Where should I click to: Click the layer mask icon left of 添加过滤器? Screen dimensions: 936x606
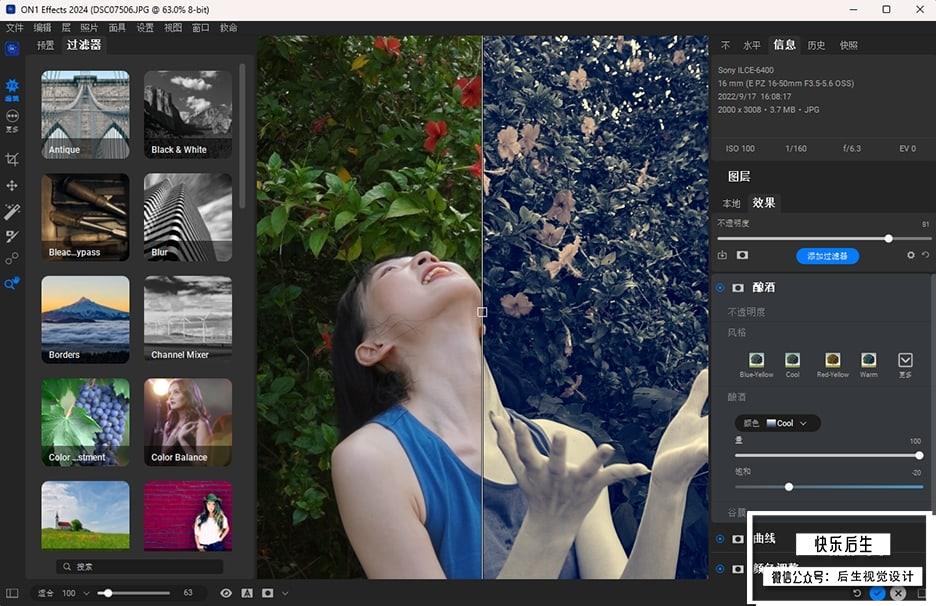coord(742,255)
